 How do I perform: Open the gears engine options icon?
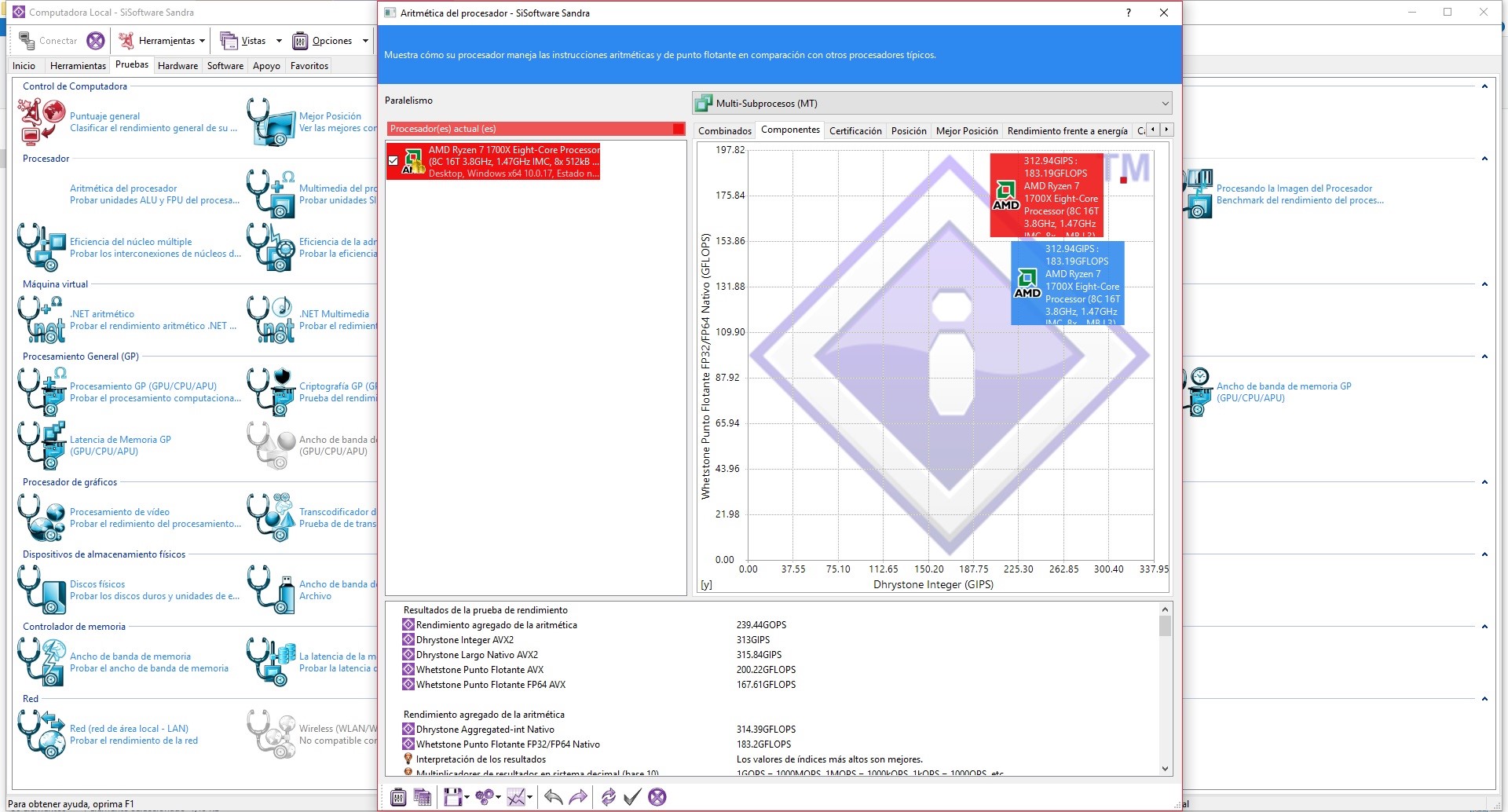tap(485, 797)
